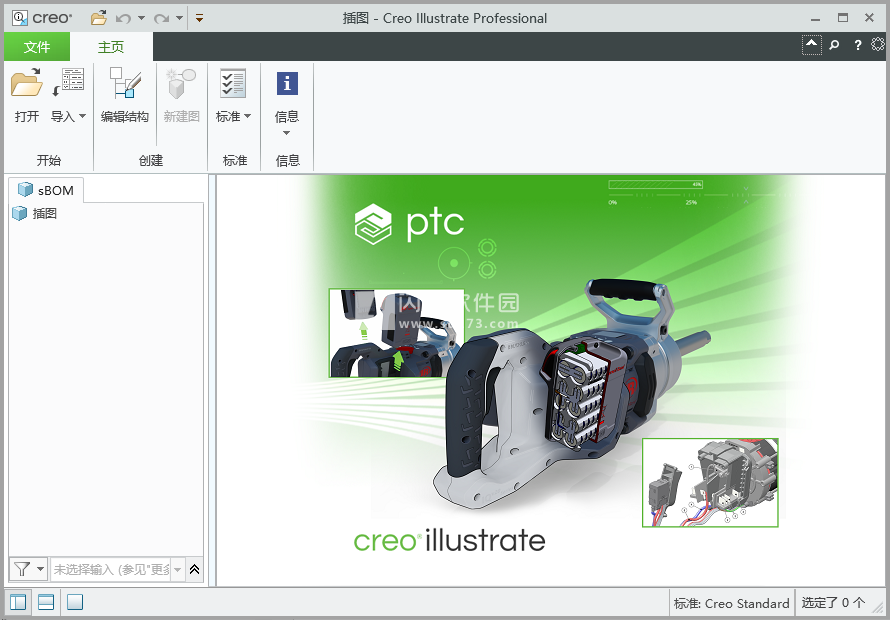Click the filter funnel icon
This screenshot has height=620, width=890.
22,569
